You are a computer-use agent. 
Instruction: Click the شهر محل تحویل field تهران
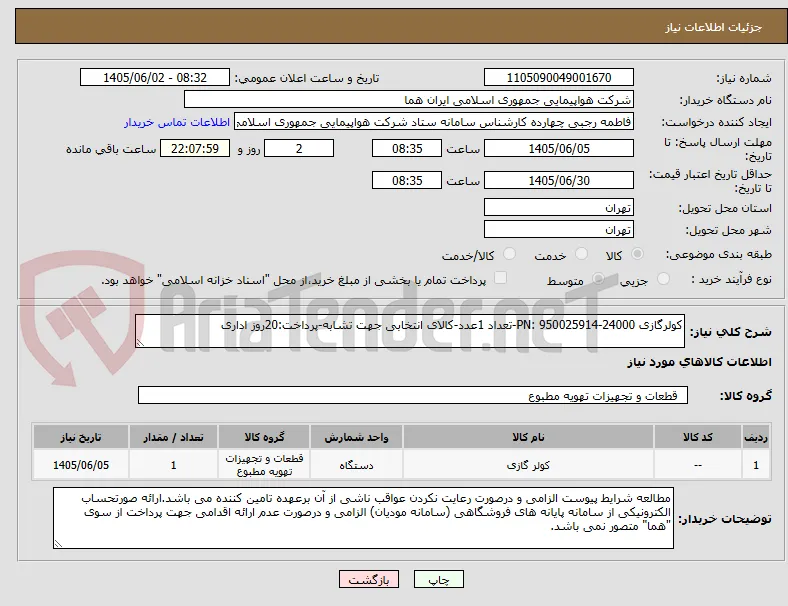click(558, 230)
